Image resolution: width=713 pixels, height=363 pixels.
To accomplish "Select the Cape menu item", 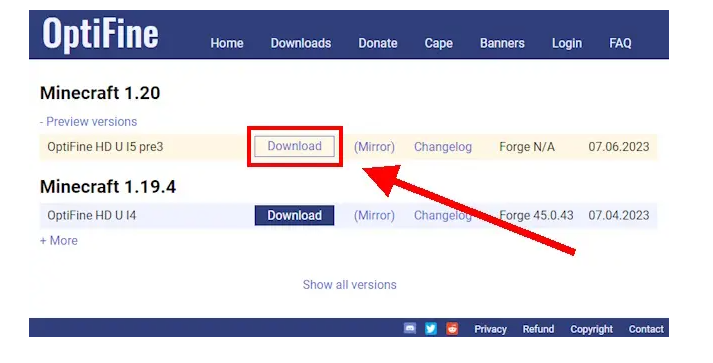I will pyautogui.click(x=439, y=43).
